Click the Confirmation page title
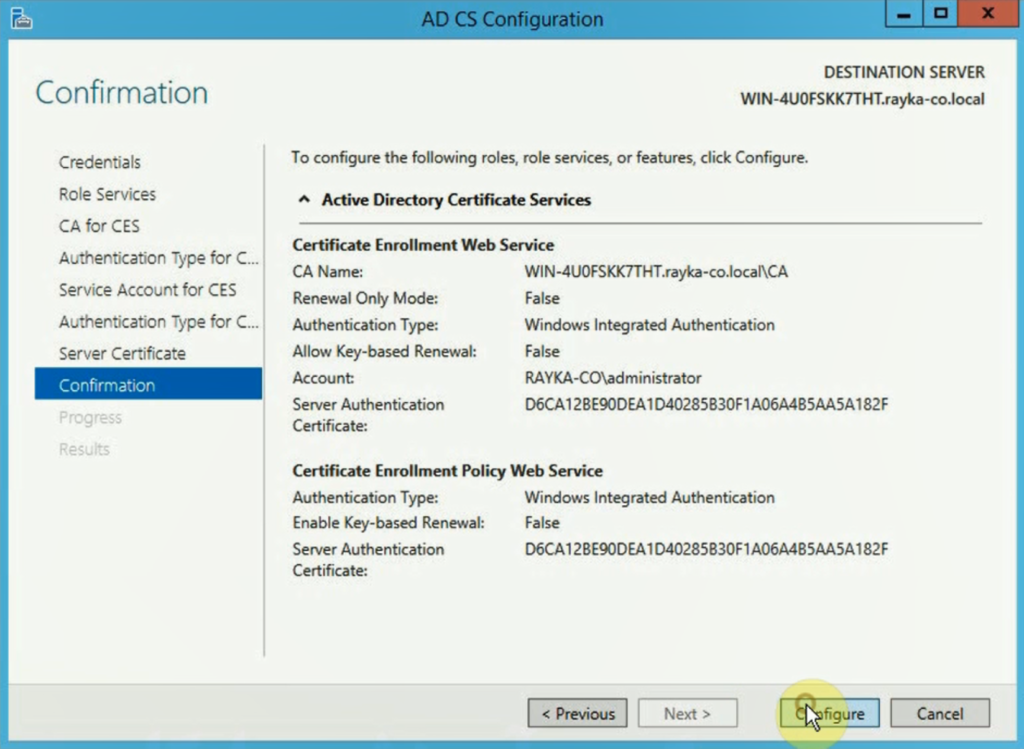 [x=121, y=93]
